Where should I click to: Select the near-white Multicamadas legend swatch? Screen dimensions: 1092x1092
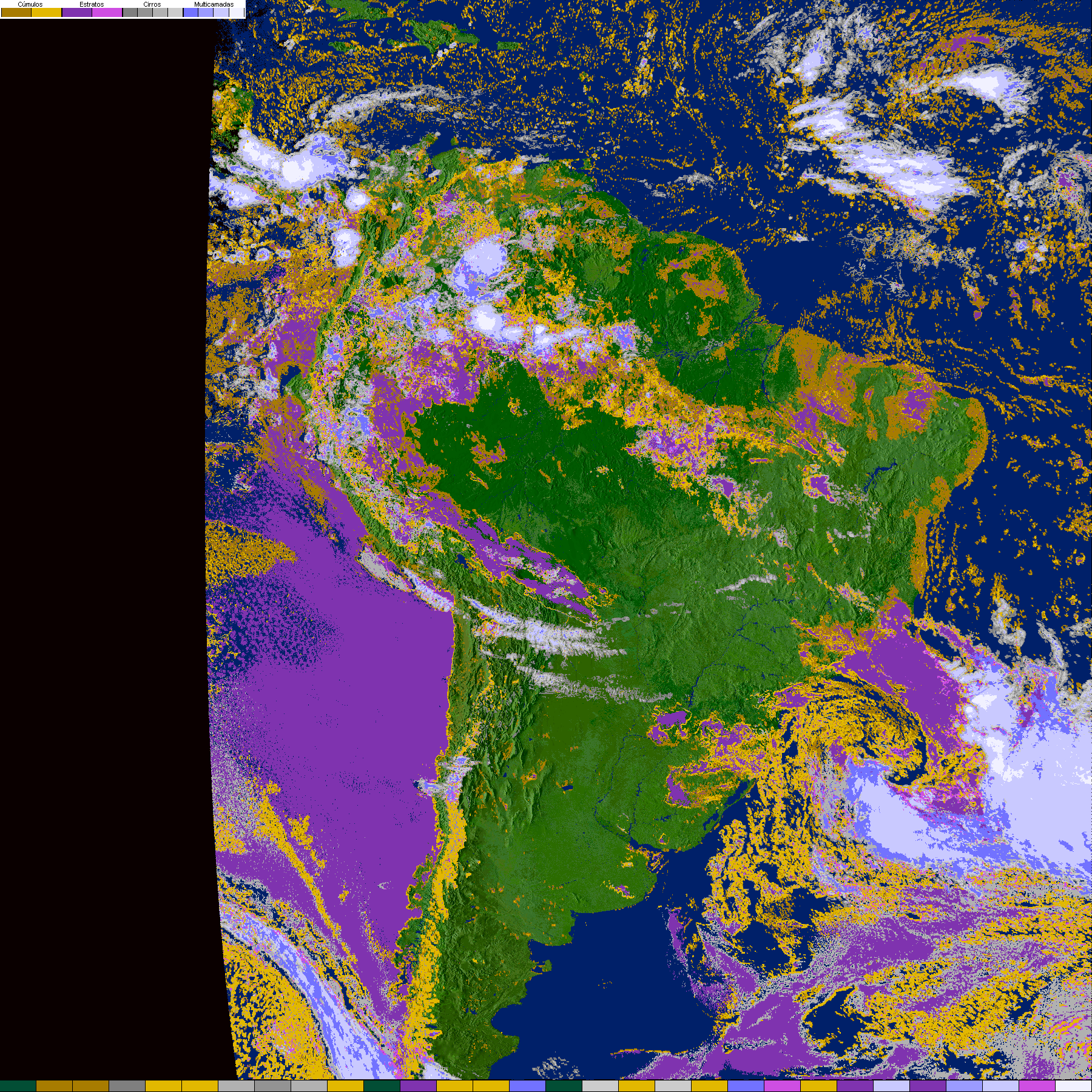click(x=237, y=12)
